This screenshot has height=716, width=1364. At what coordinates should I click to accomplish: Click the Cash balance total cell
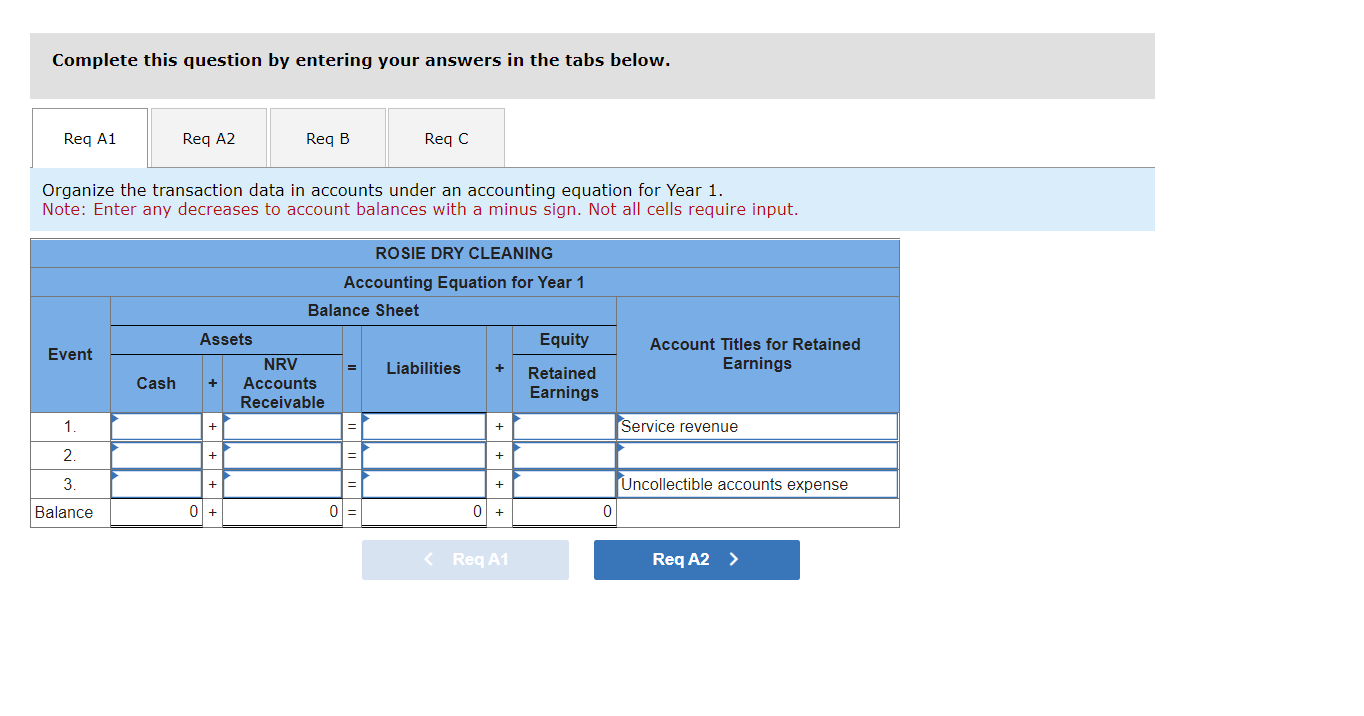point(156,513)
